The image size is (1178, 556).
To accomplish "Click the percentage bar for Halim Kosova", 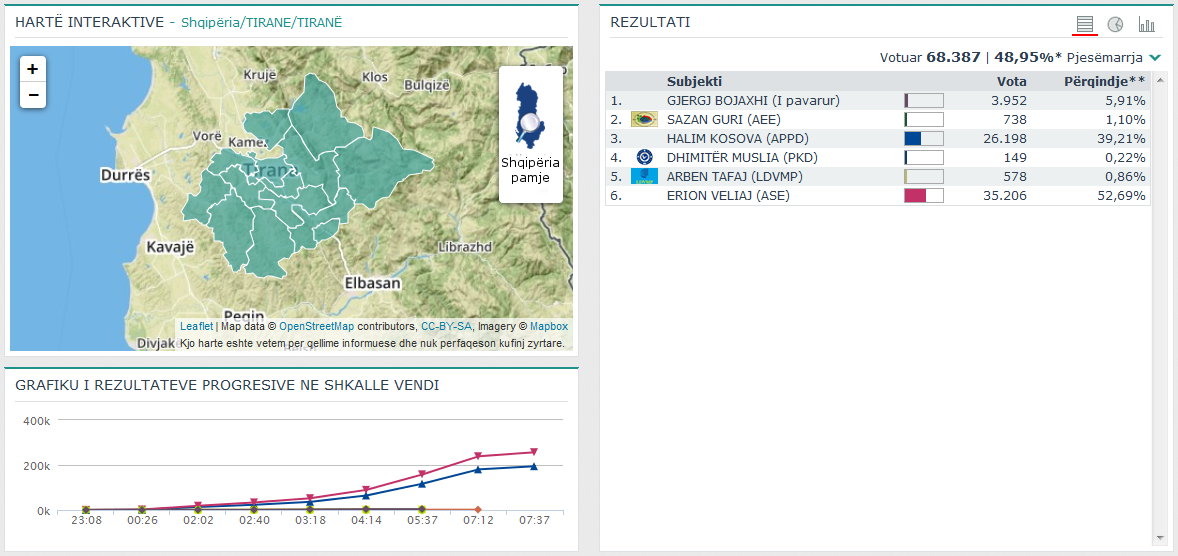I will (x=924, y=138).
